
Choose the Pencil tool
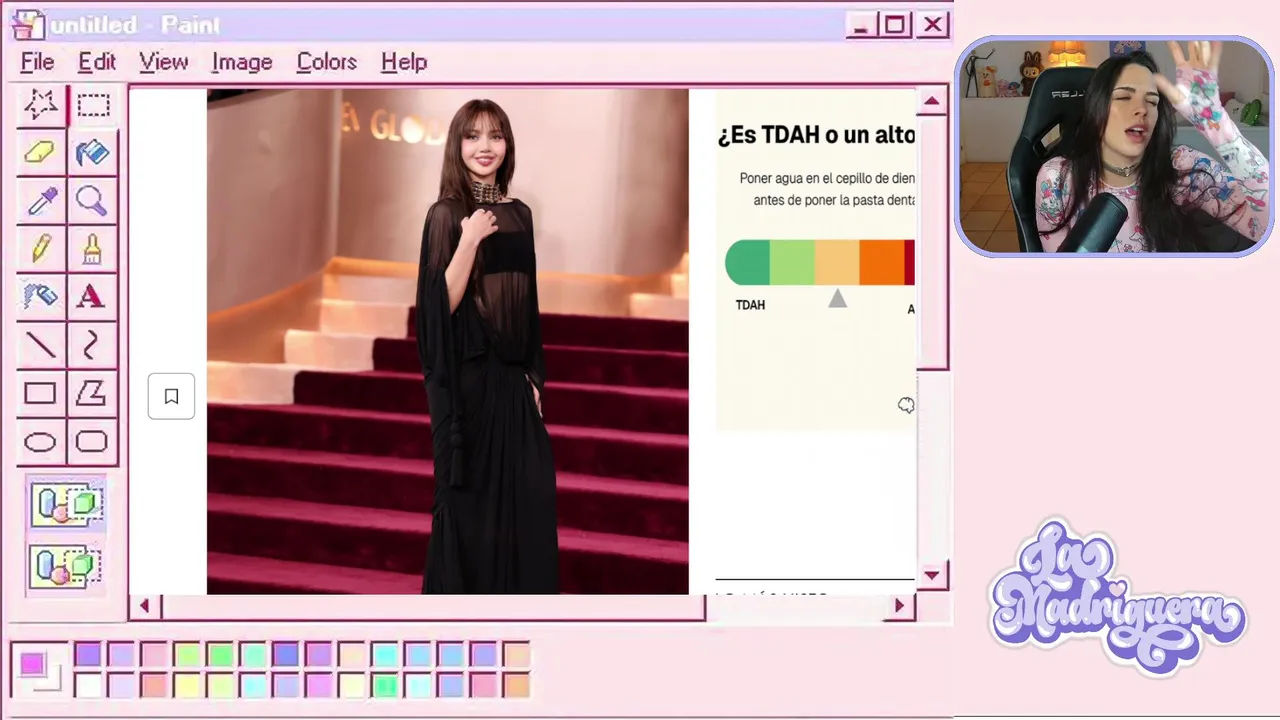[x=41, y=248]
